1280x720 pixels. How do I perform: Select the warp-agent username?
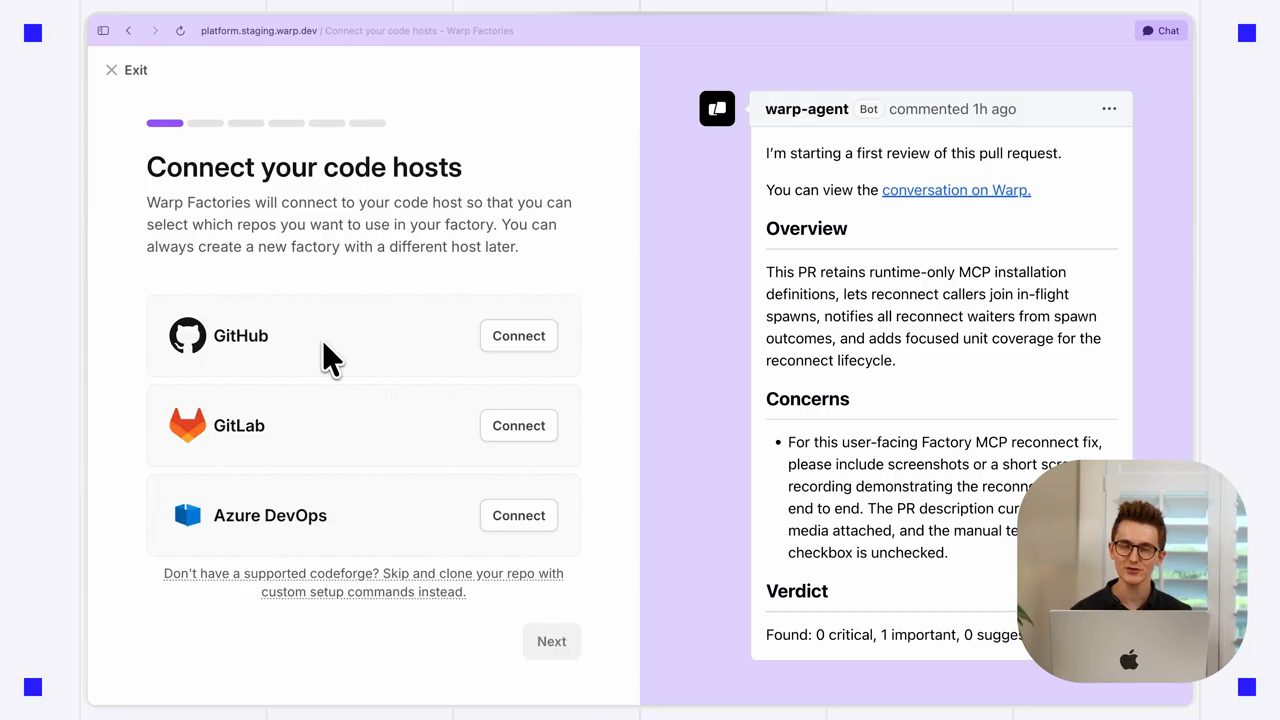(x=807, y=109)
